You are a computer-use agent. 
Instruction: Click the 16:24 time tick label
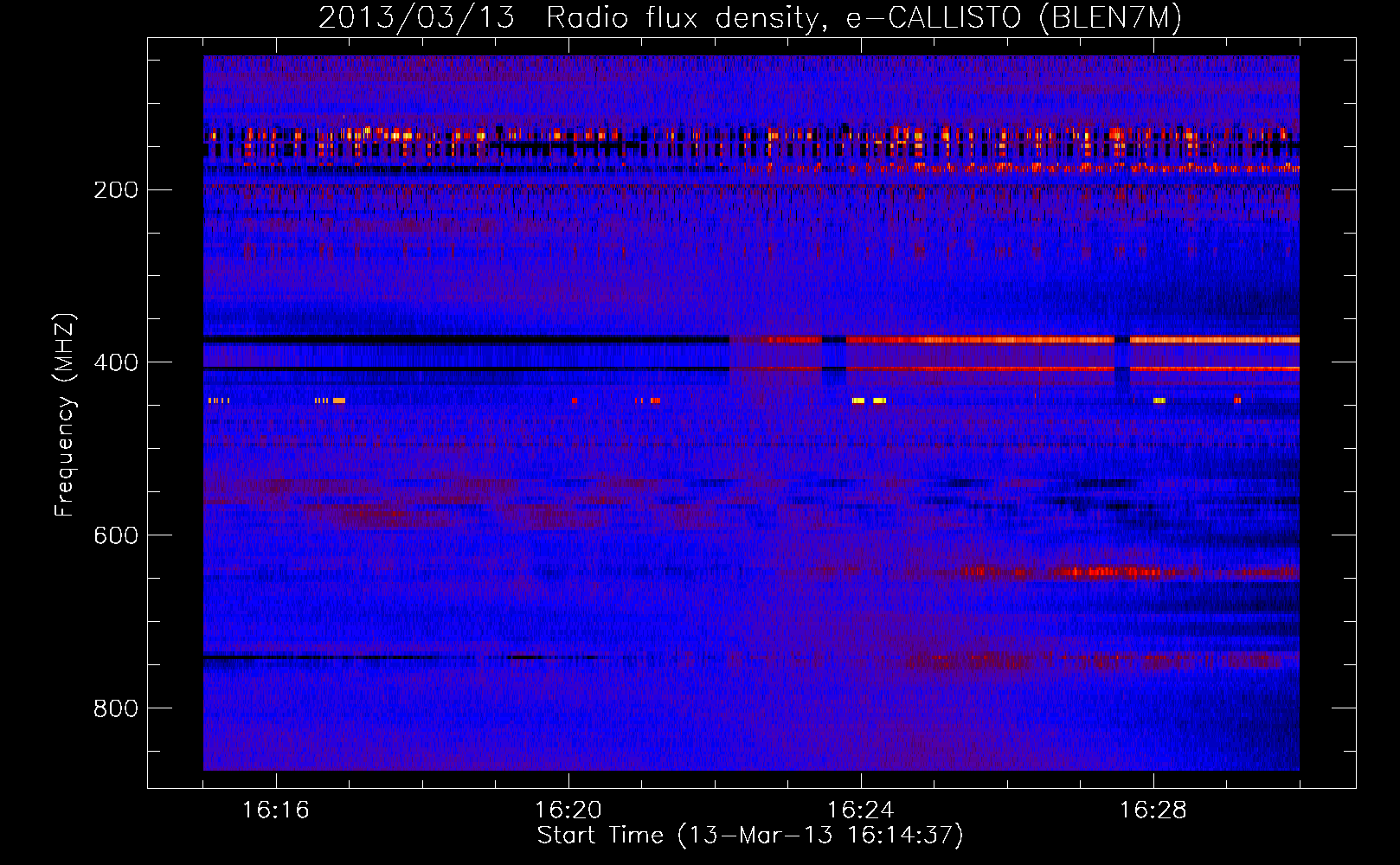click(x=861, y=811)
